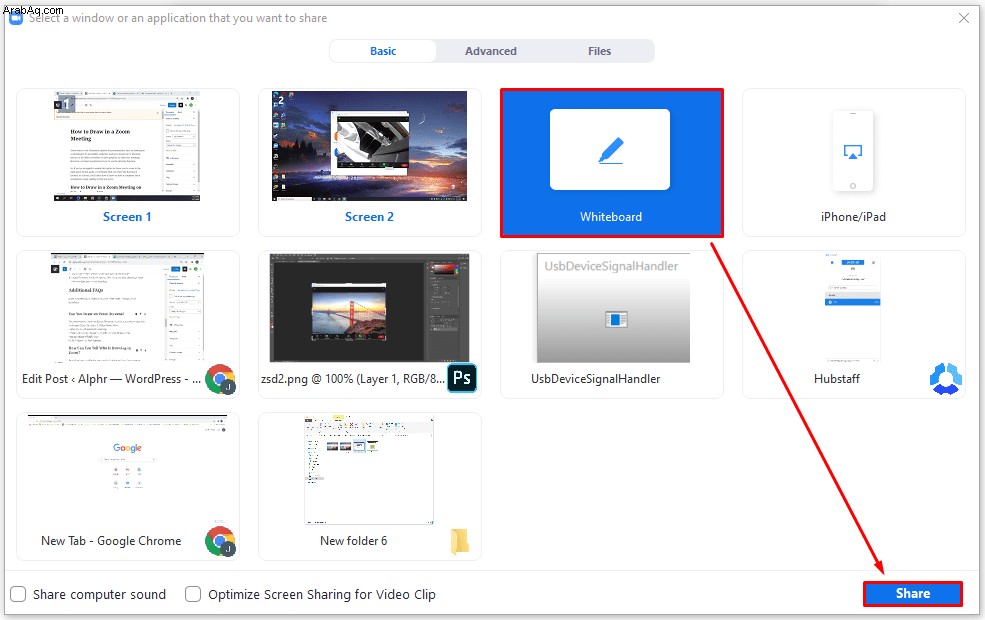985x620 pixels.
Task: Click the iPhone/iPad label
Action: coord(853,217)
